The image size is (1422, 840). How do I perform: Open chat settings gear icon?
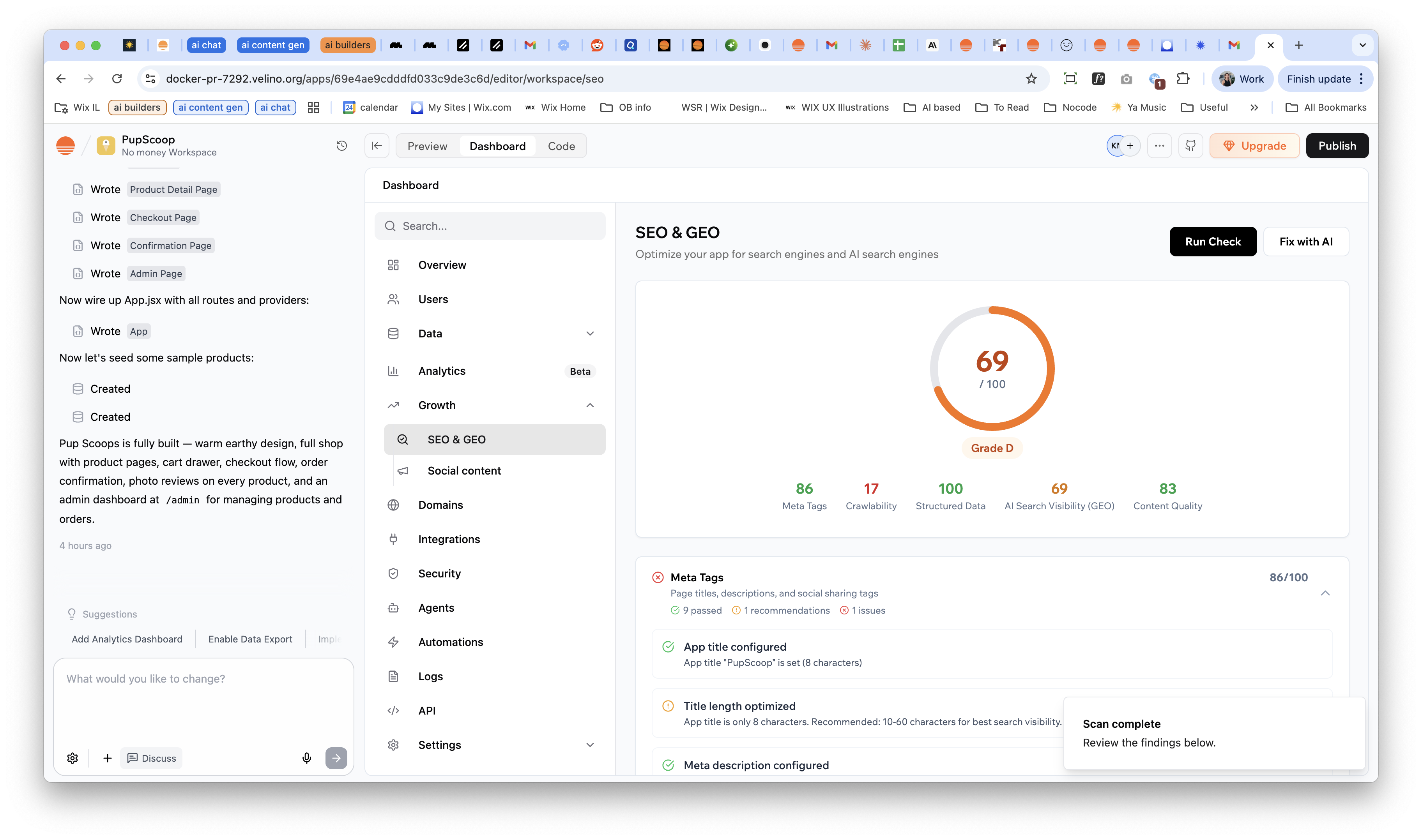pyautogui.click(x=73, y=758)
